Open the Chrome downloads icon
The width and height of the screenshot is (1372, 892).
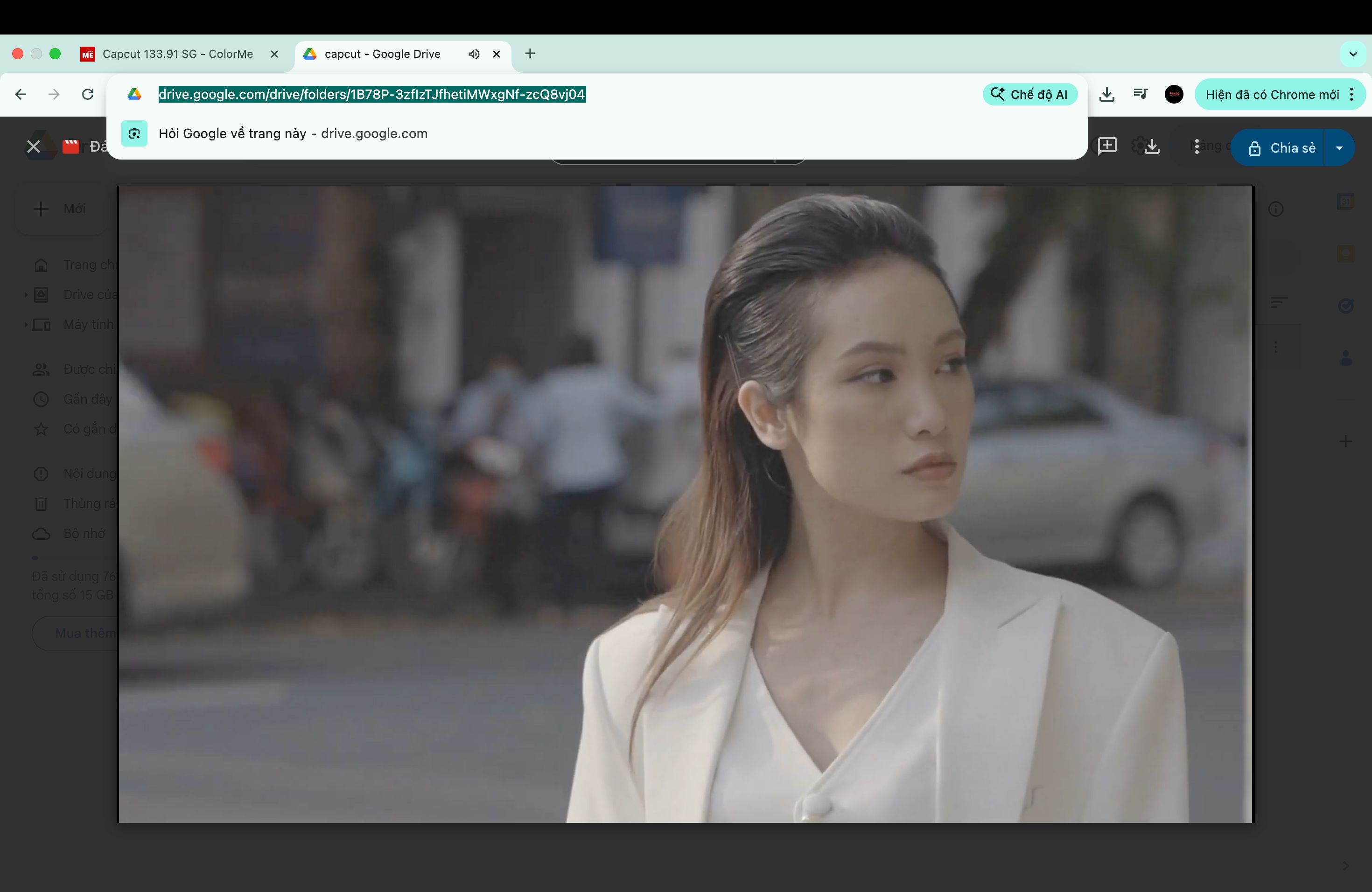tap(1106, 95)
